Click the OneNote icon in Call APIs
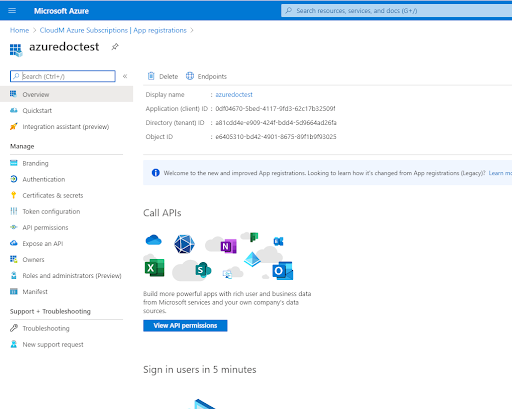The width and height of the screenshot is (512, 409). point(229,246)
